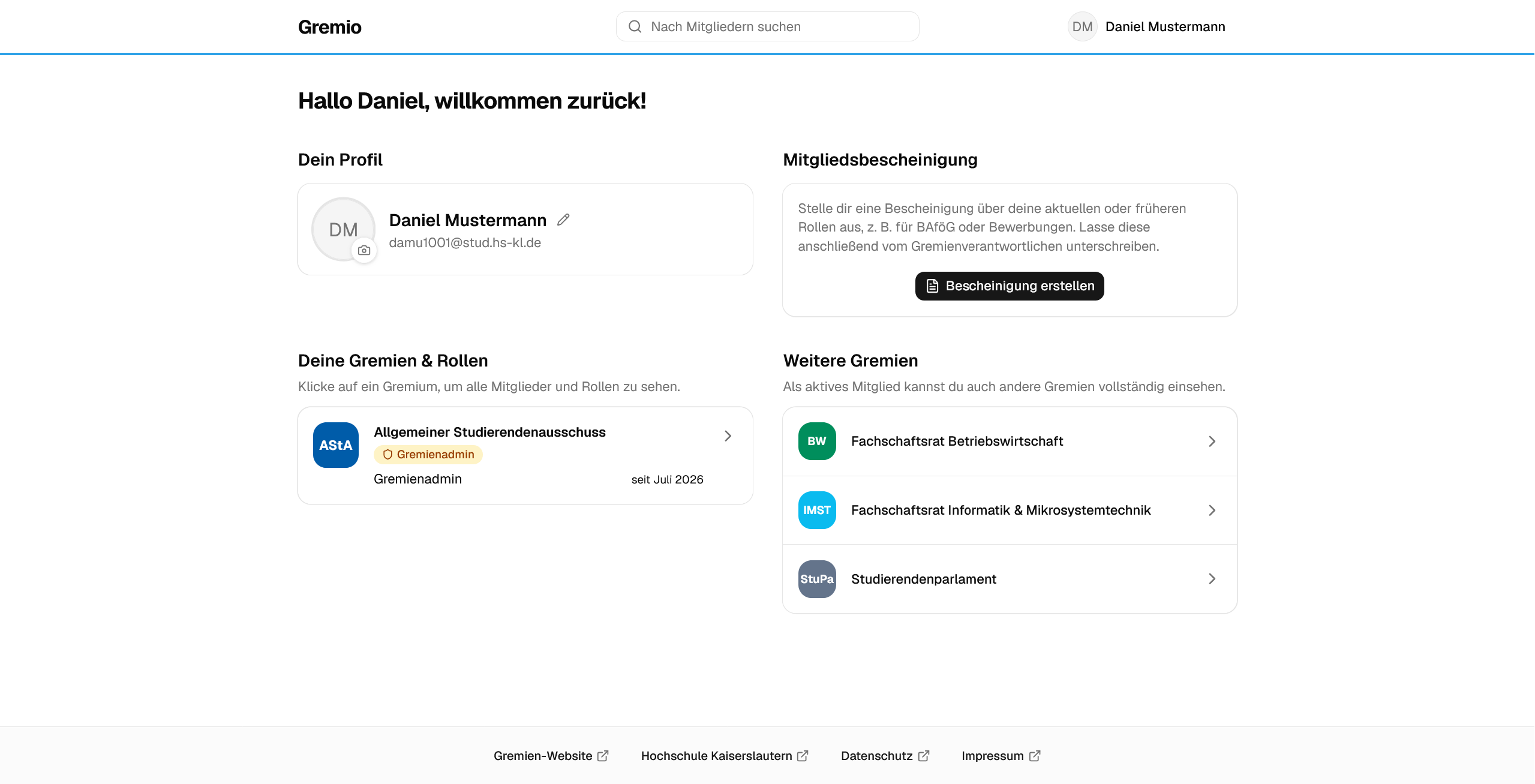Open the Daniel Mustermann user menu in the header
Image resolution: width=1535 pixels, height=784 pixels.
click(x=1146, y=26)
